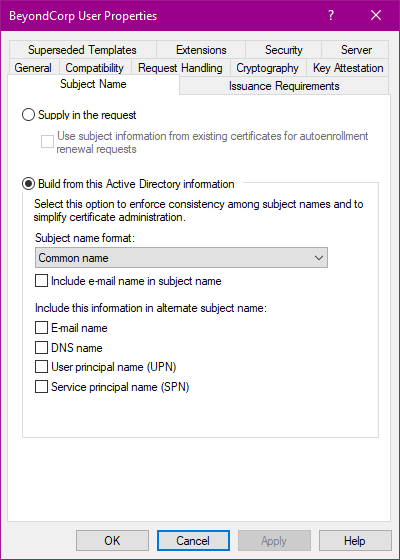Click the 'Select this option to enforce consistency' description
Screen dimensions: 400x560
tap(199, 211)
